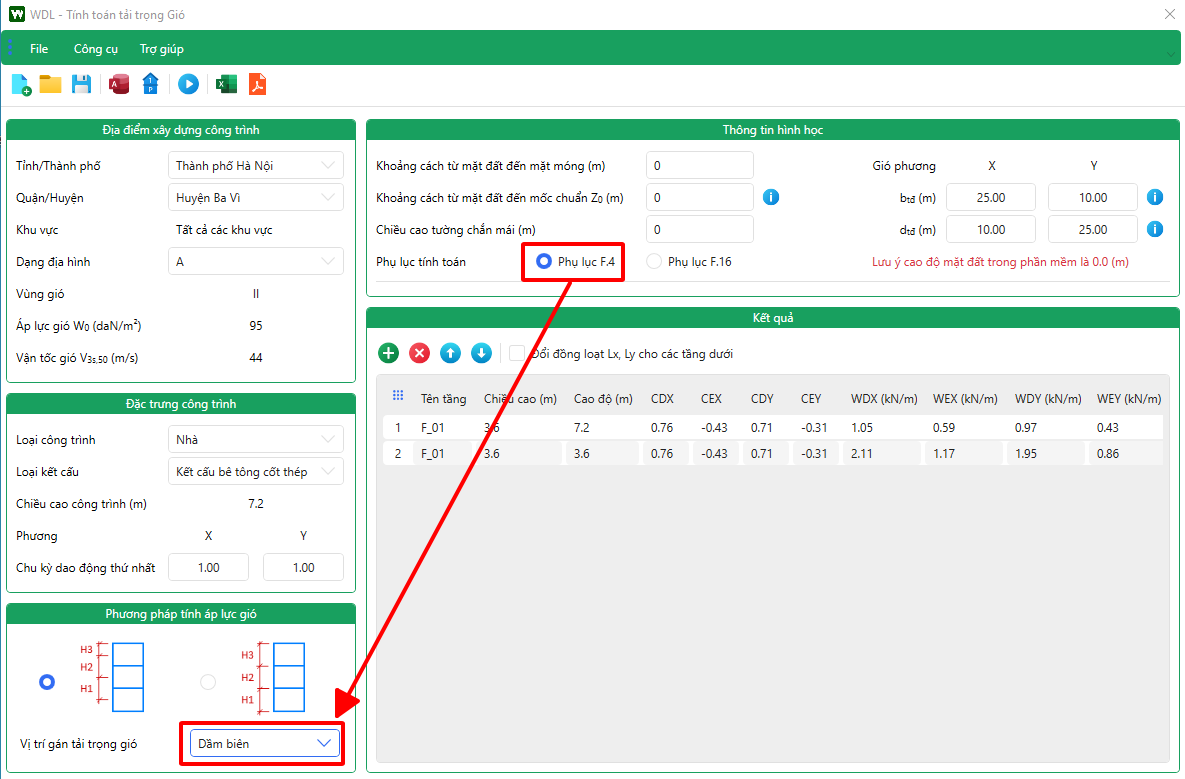Image resolution: width=1185 pixels, height=779 pixels.
Task: Click the Tên tầng column header
Action: point(444,398)
